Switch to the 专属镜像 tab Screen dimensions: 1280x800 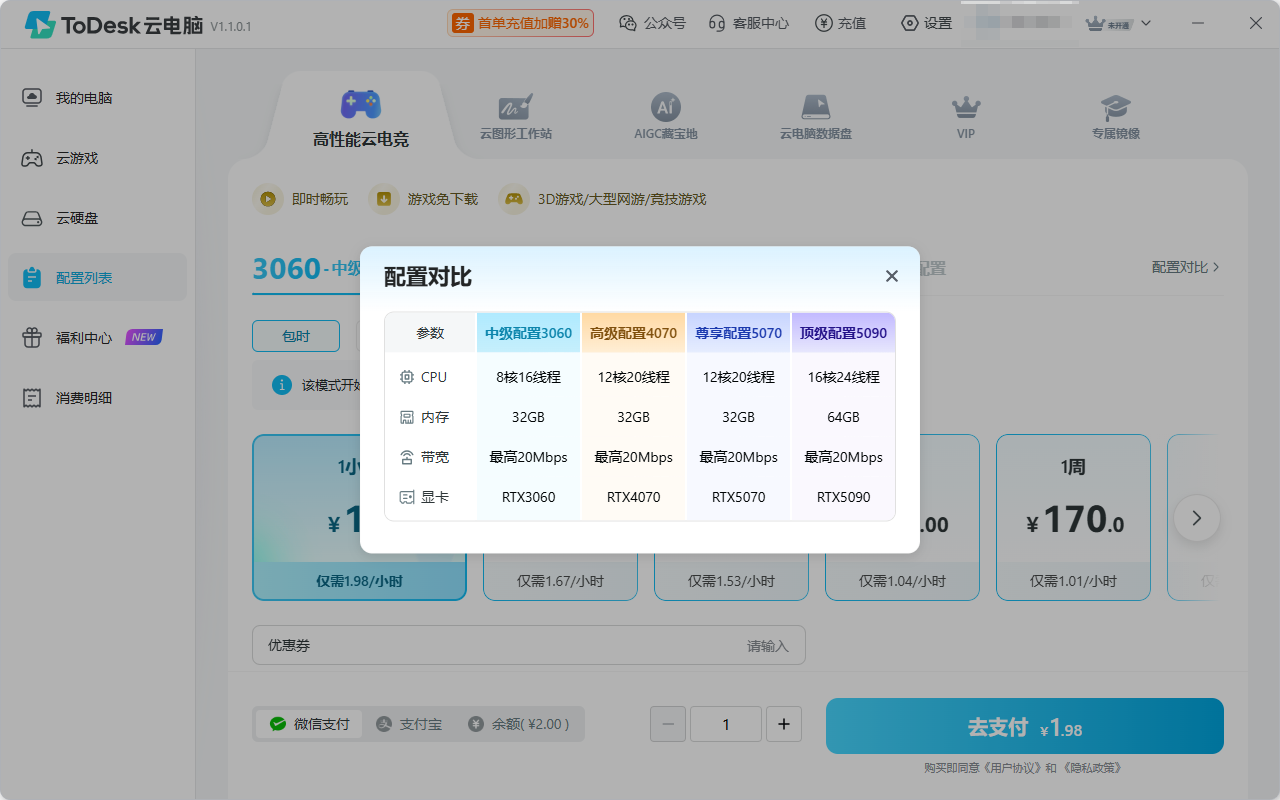coord(1116,117)
